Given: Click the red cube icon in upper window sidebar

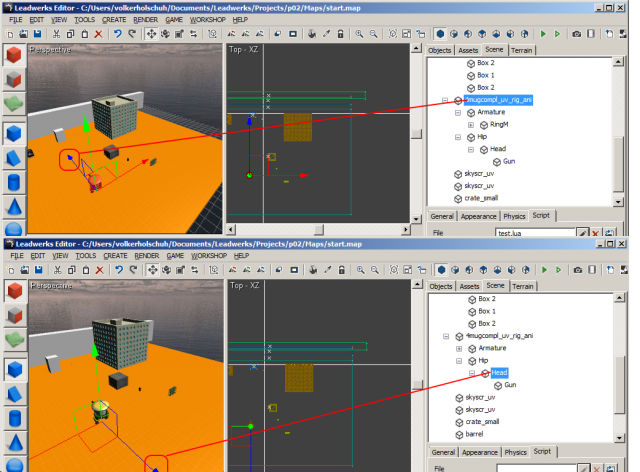Looking at the screenshot, I should (x=14, y=55).
